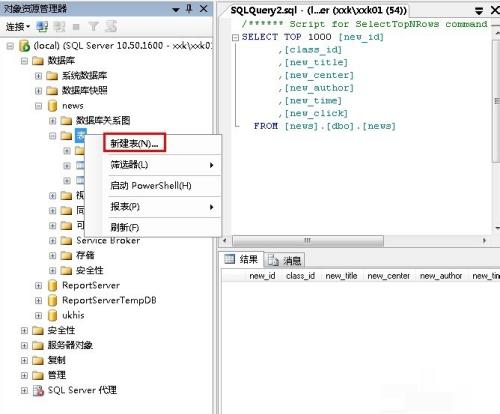Click the filter funnel icon in toolbar
This screenshot has width=500, height=414.
[x=93, y=26]
